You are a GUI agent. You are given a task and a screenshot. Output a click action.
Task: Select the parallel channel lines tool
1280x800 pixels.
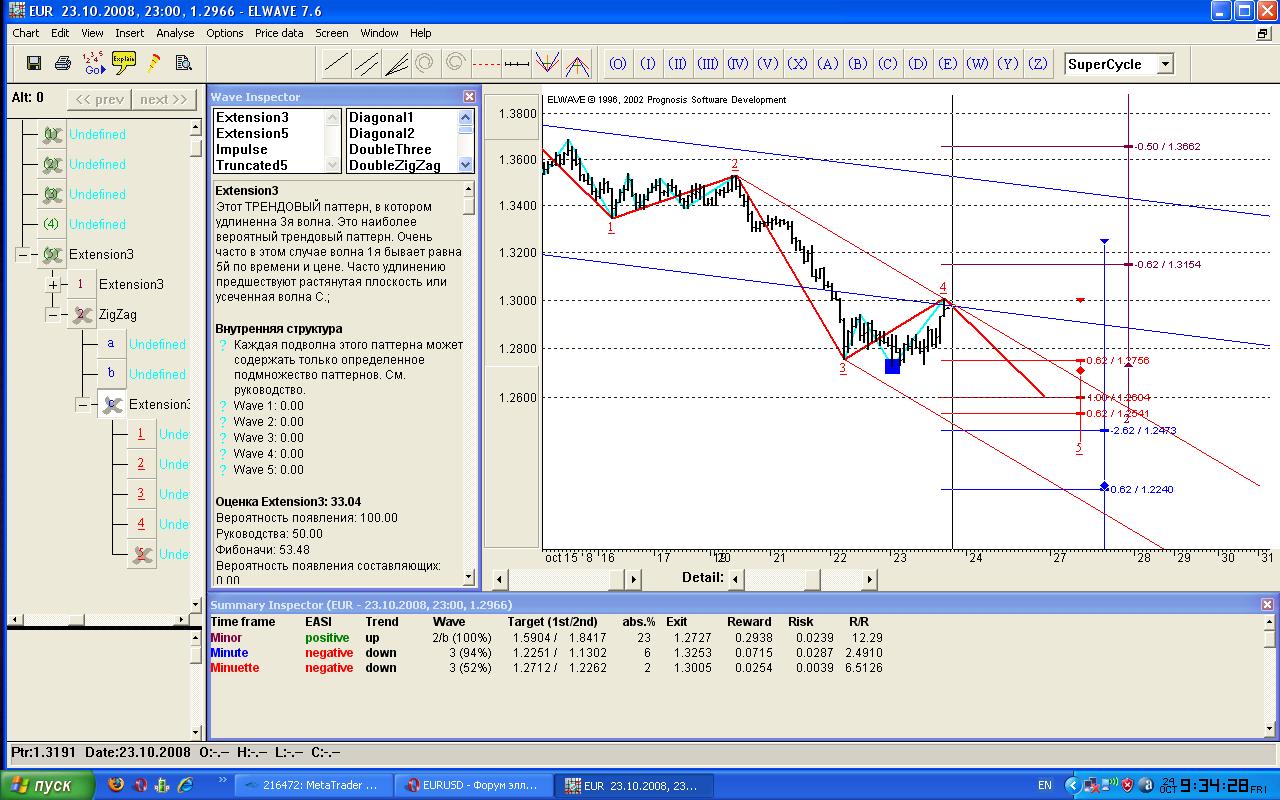367,64
